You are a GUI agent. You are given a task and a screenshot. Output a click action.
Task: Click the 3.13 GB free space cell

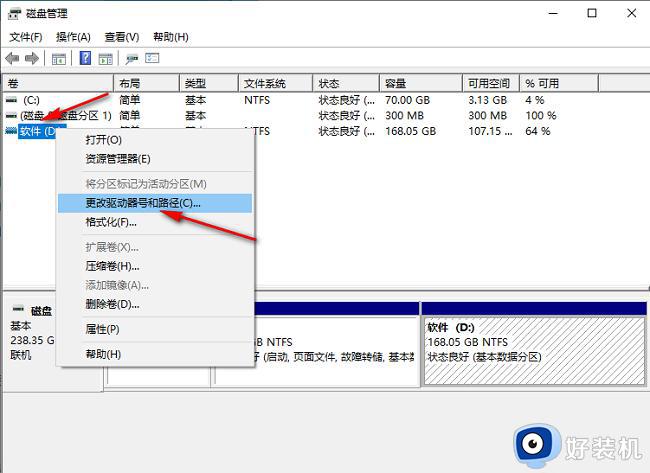(488, 100)
